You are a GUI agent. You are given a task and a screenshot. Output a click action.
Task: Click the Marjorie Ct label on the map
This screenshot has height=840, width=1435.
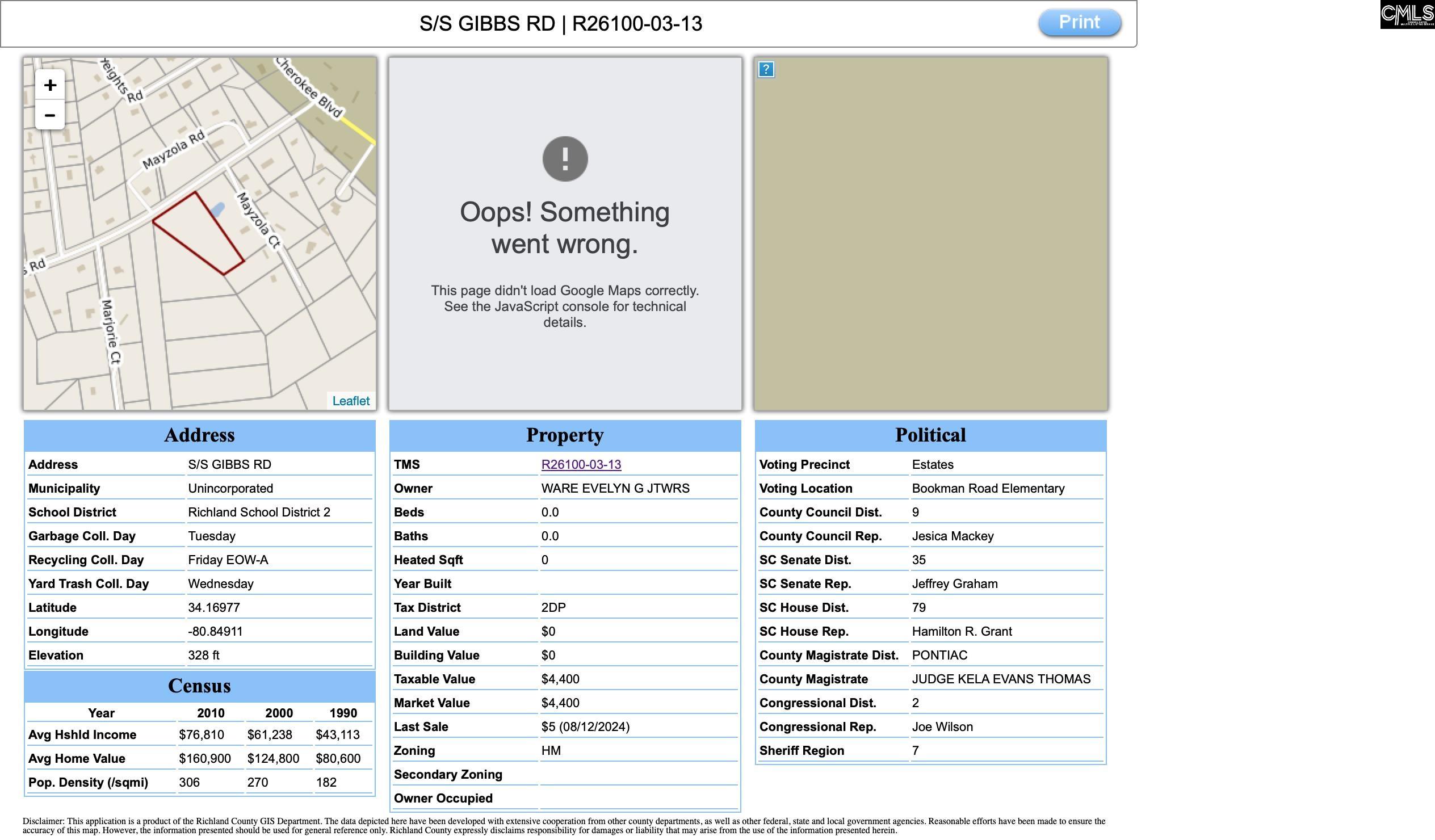[x=111, y=331]
